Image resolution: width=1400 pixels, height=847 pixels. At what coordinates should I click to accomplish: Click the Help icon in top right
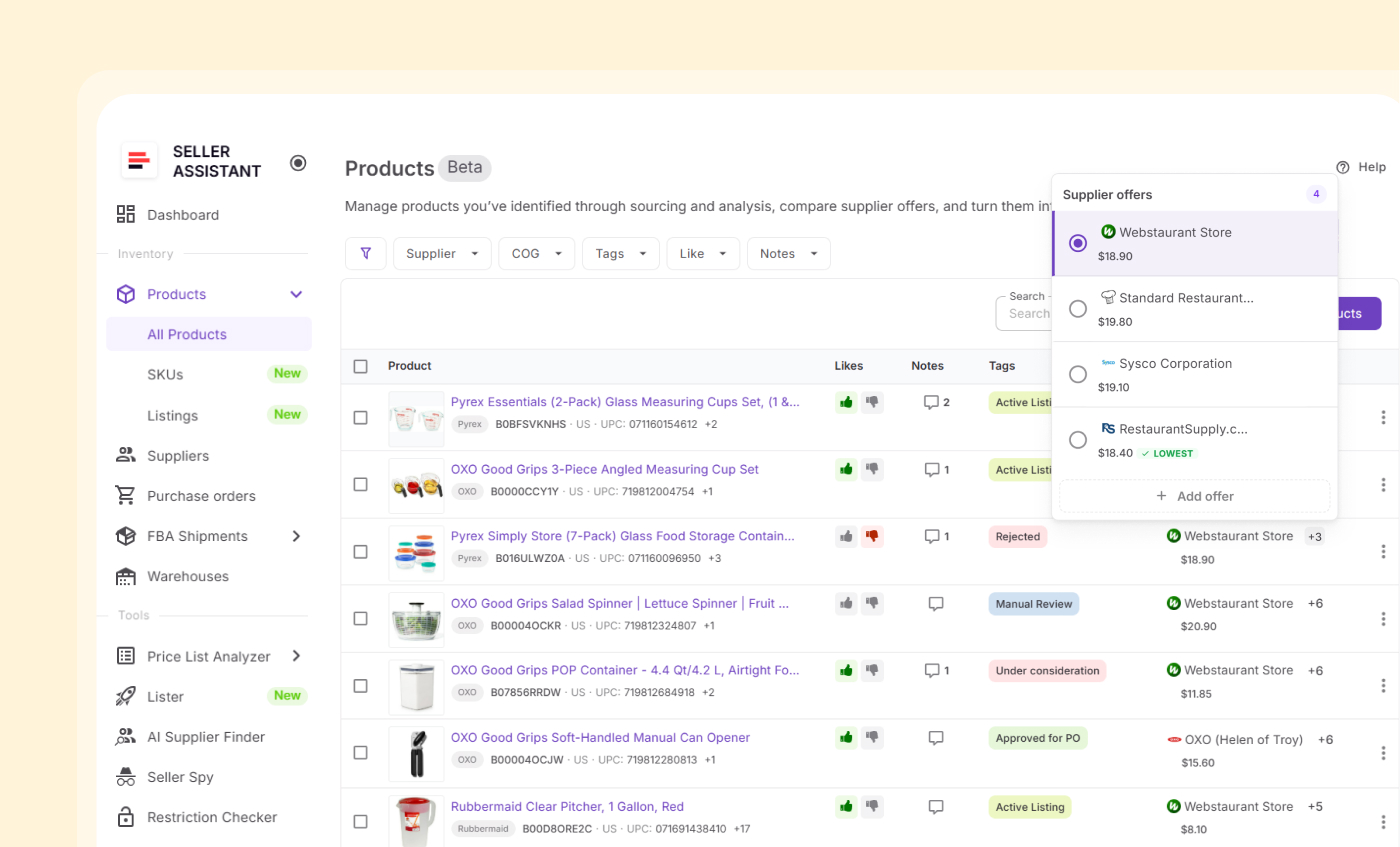coord(1343,167)
